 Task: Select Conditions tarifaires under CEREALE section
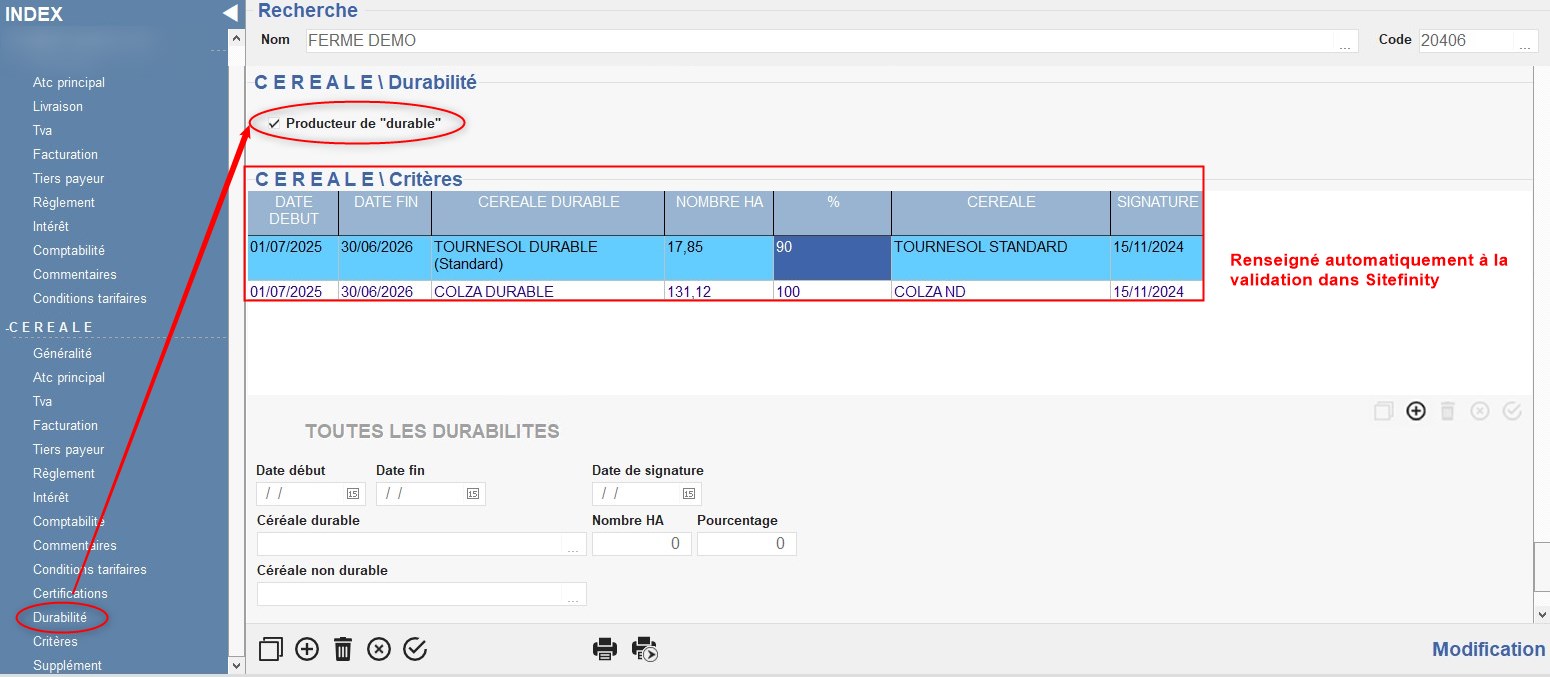[x=89, y=569]
